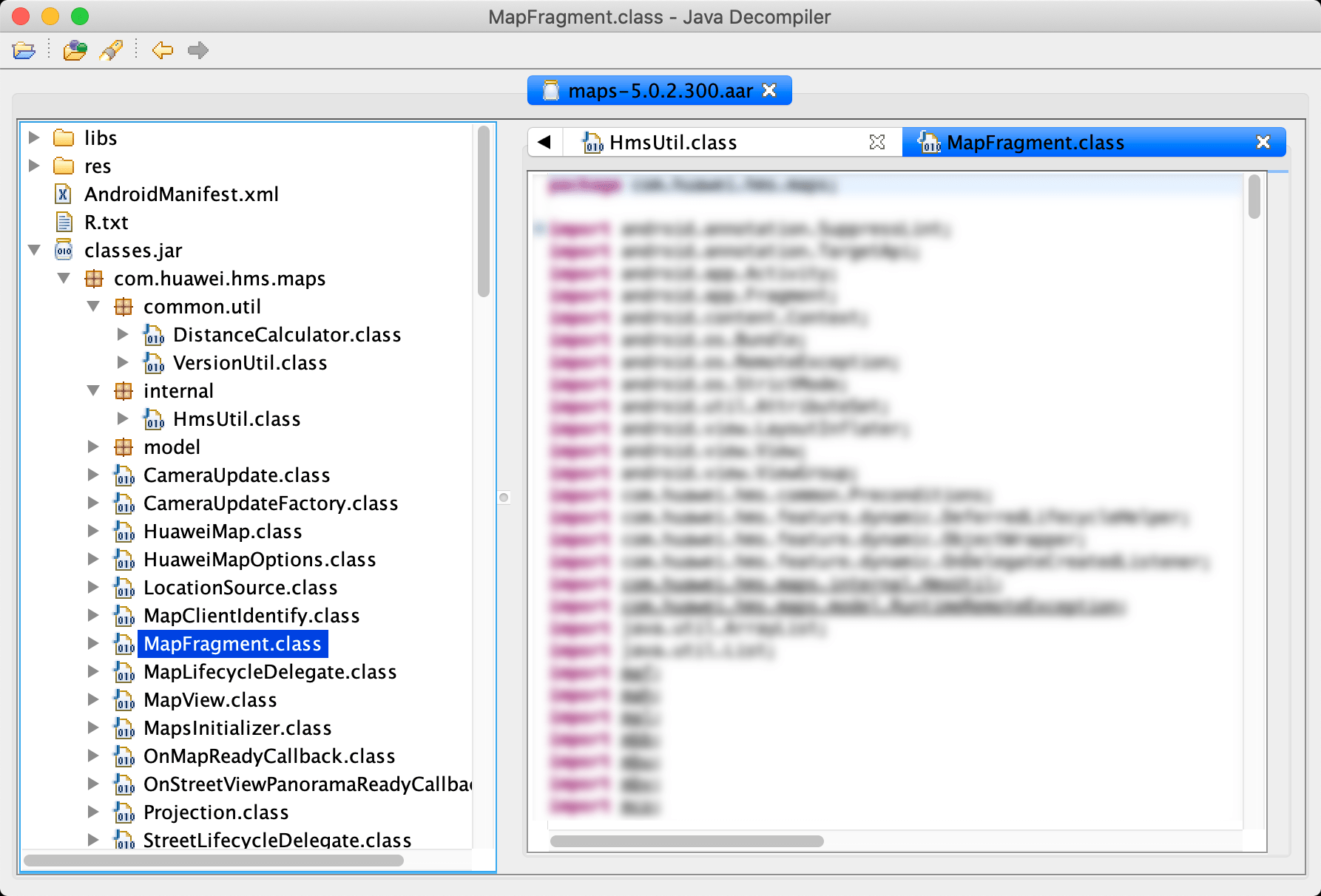Click the Open Type toolbar icon
The width and height of the screenshot is (1321, 896).
[x=75, y=50]
